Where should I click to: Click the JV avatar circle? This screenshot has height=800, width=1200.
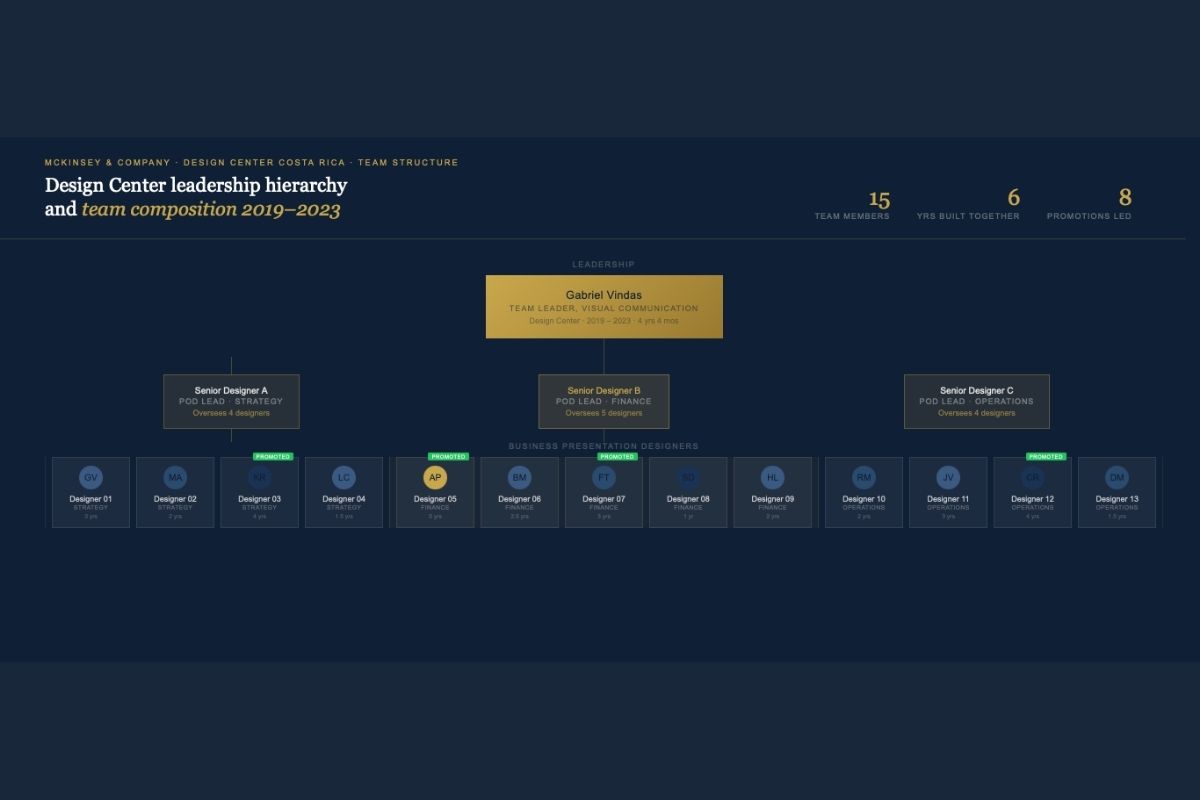click(x=948, y=478)
